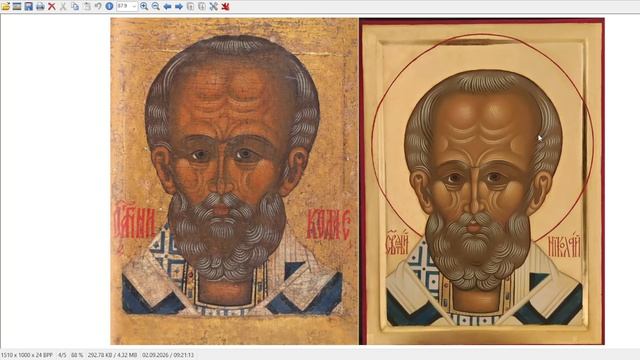Screen dimensions: 640x360
Task: Save the image with the floppy icon
Action: [28, 6]
